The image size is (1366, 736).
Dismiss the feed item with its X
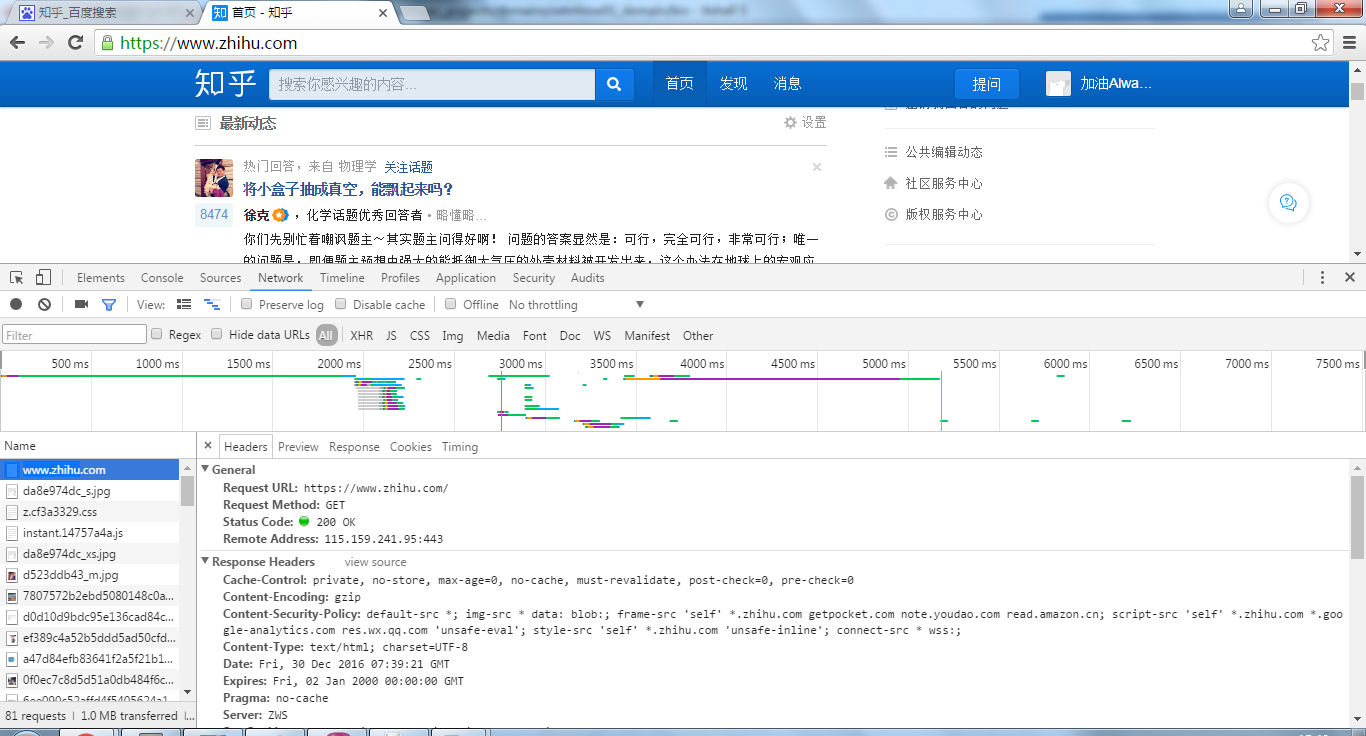pyautogui.click(x=817, y=167)
